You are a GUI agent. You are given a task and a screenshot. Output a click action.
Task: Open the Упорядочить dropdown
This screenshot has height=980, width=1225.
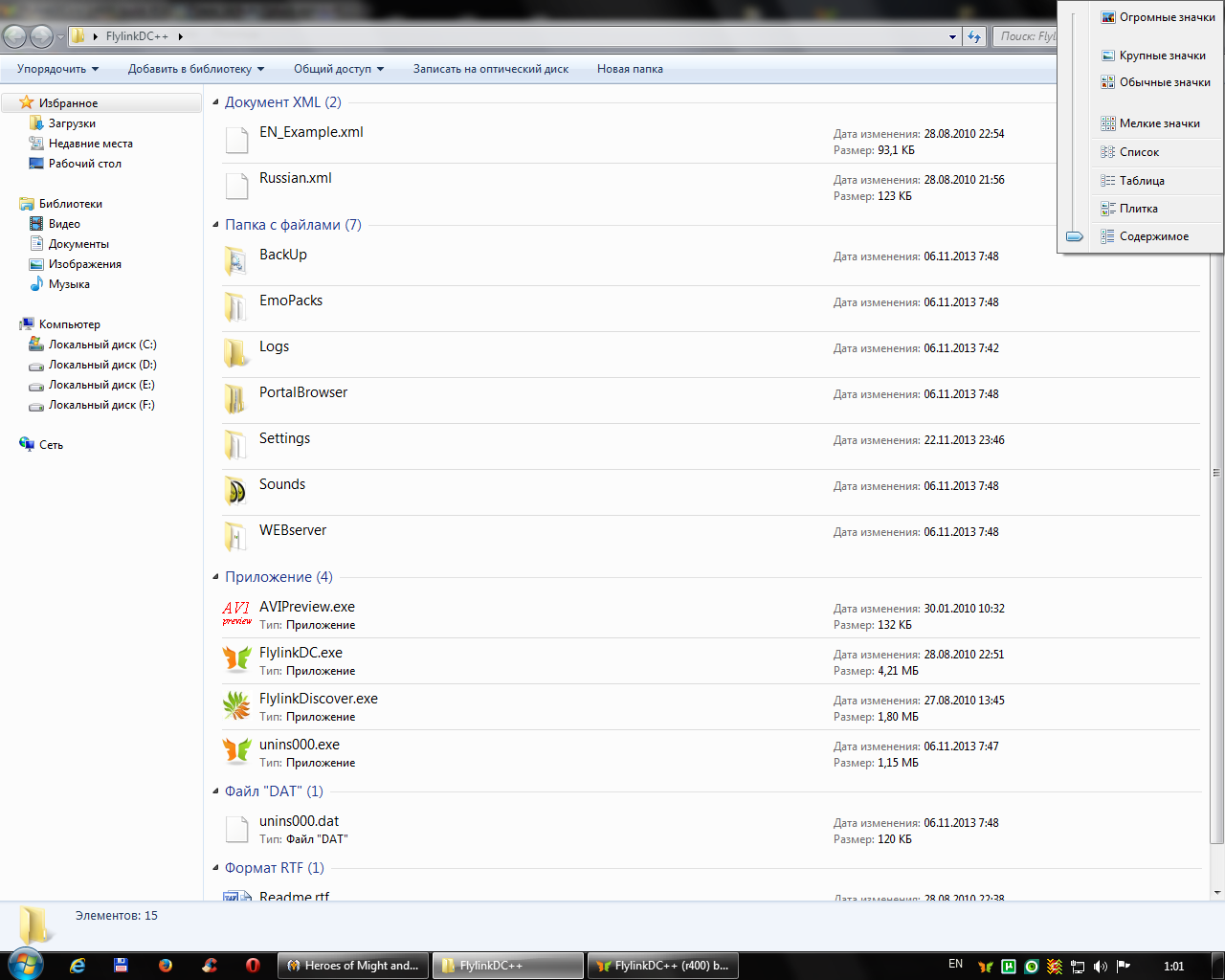tap(58, 69)
